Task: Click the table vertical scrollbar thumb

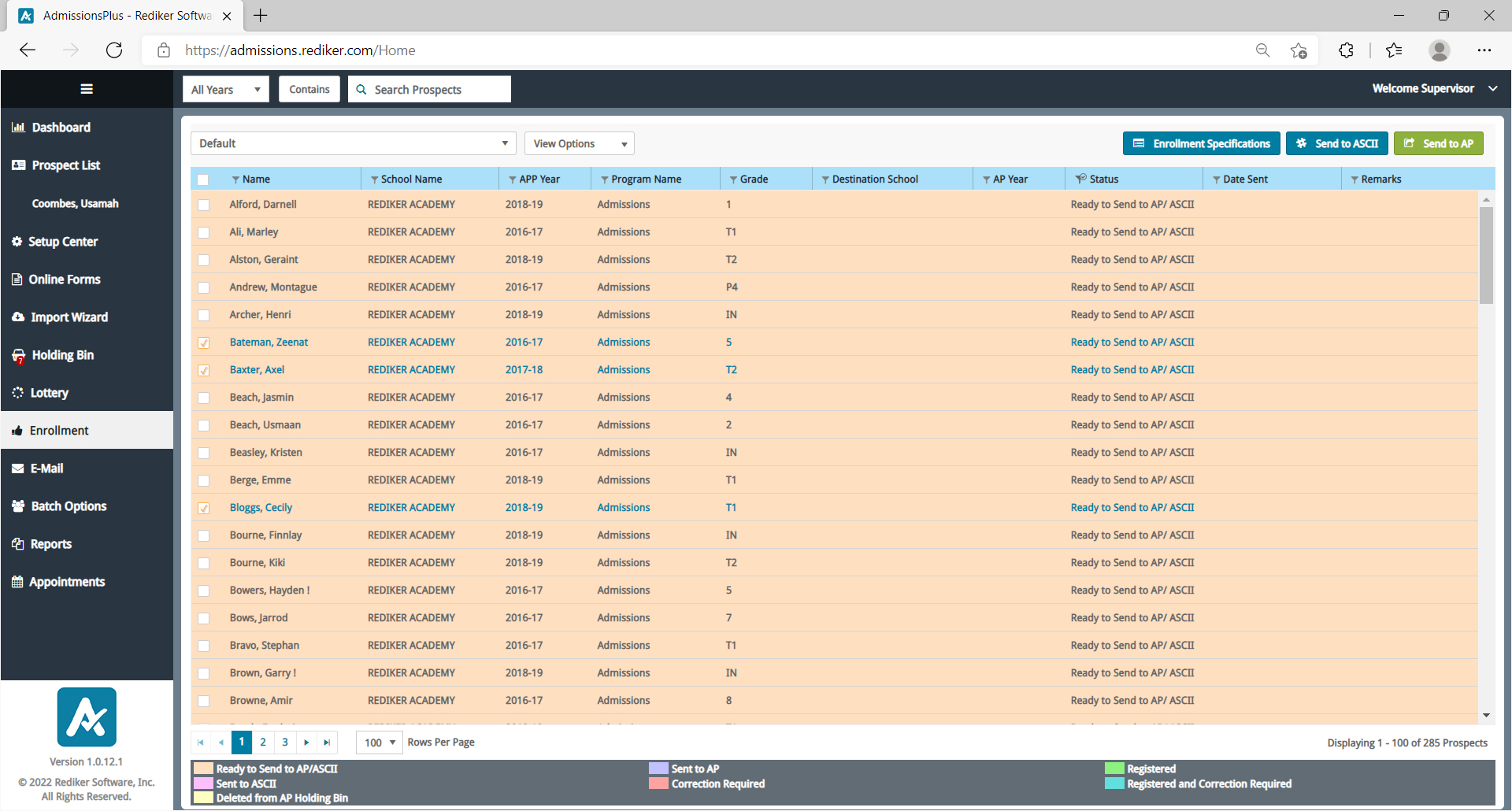Action: pos(1486,256)
